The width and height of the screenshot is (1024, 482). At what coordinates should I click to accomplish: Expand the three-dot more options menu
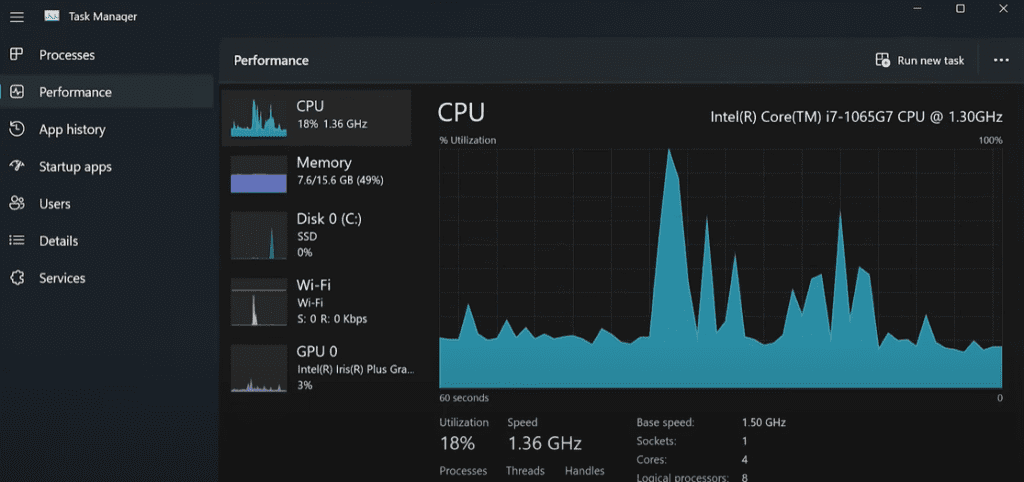click(x=1001, y=60)
